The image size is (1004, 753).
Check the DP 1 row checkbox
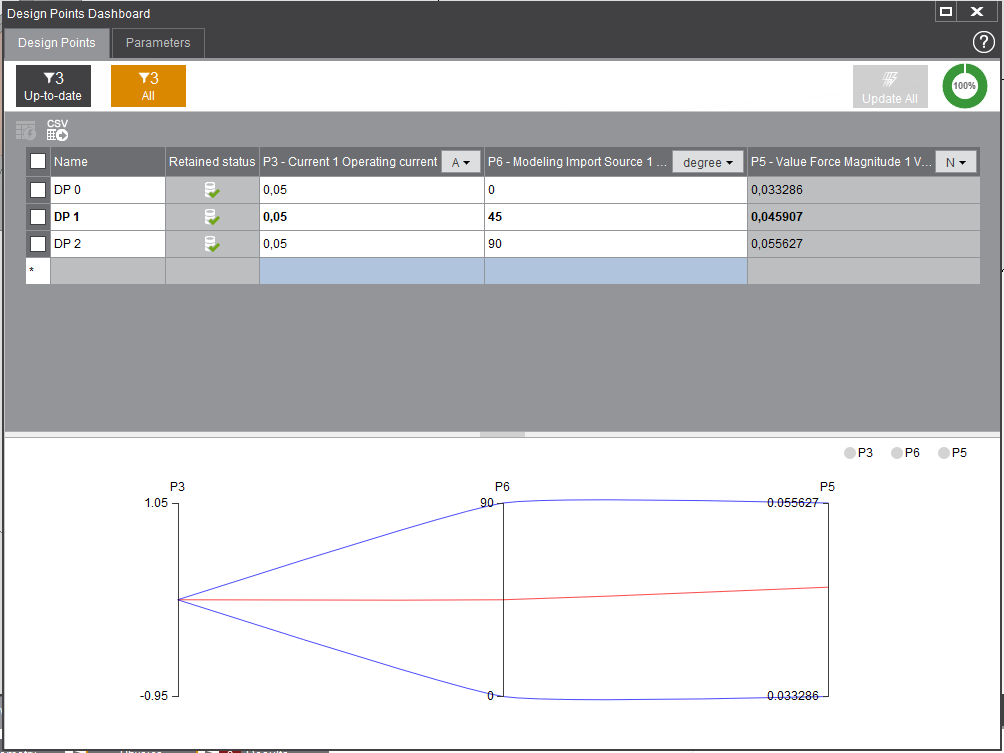[38, 217]
